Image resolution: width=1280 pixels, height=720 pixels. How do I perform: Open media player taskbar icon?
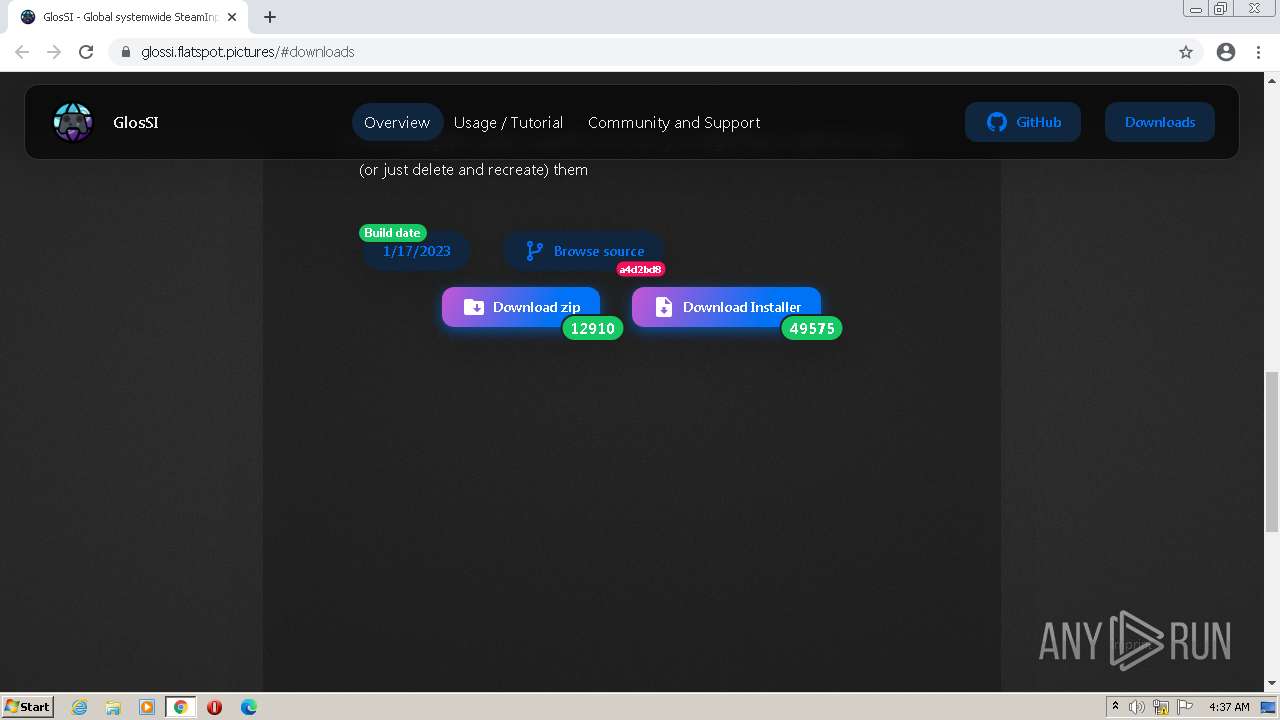coord(147,707)
